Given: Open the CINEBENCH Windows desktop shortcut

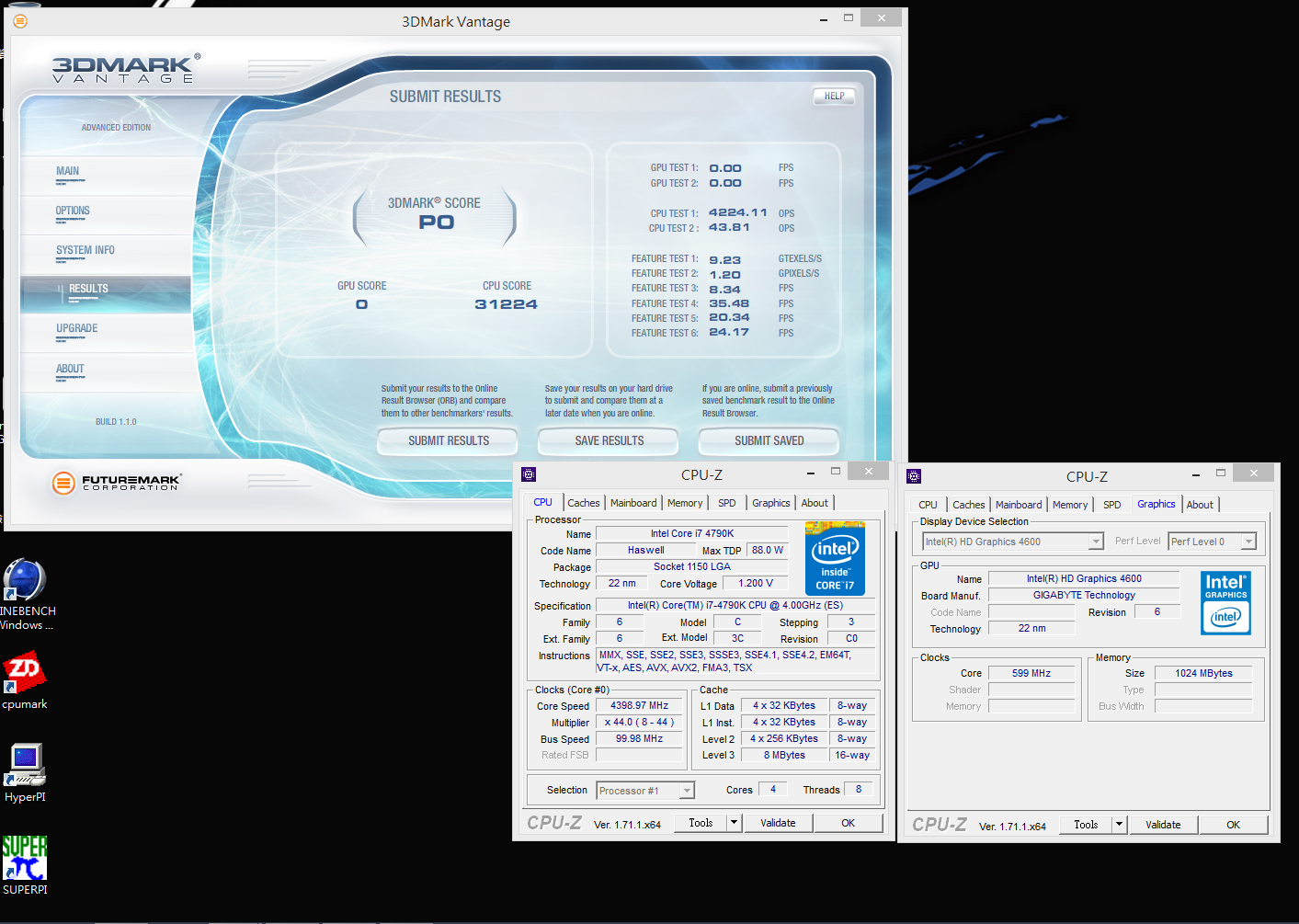Looking at the screenshot, I should (x=25, y=593).
